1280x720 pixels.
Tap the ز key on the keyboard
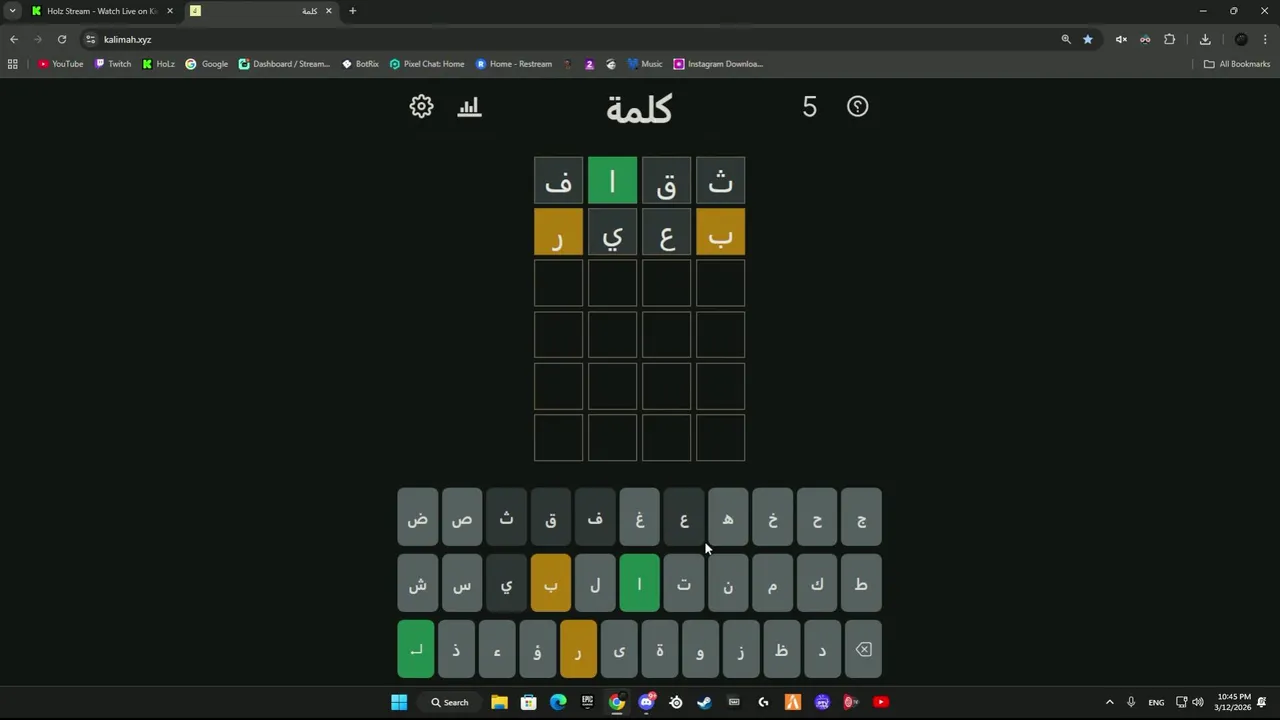741,649
